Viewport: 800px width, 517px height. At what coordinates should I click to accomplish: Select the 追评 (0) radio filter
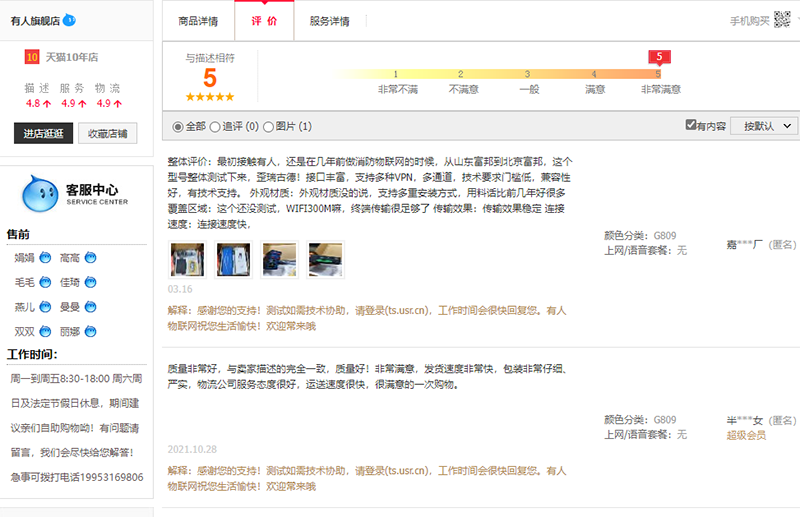pyautogui.click(x=215, y=127)
